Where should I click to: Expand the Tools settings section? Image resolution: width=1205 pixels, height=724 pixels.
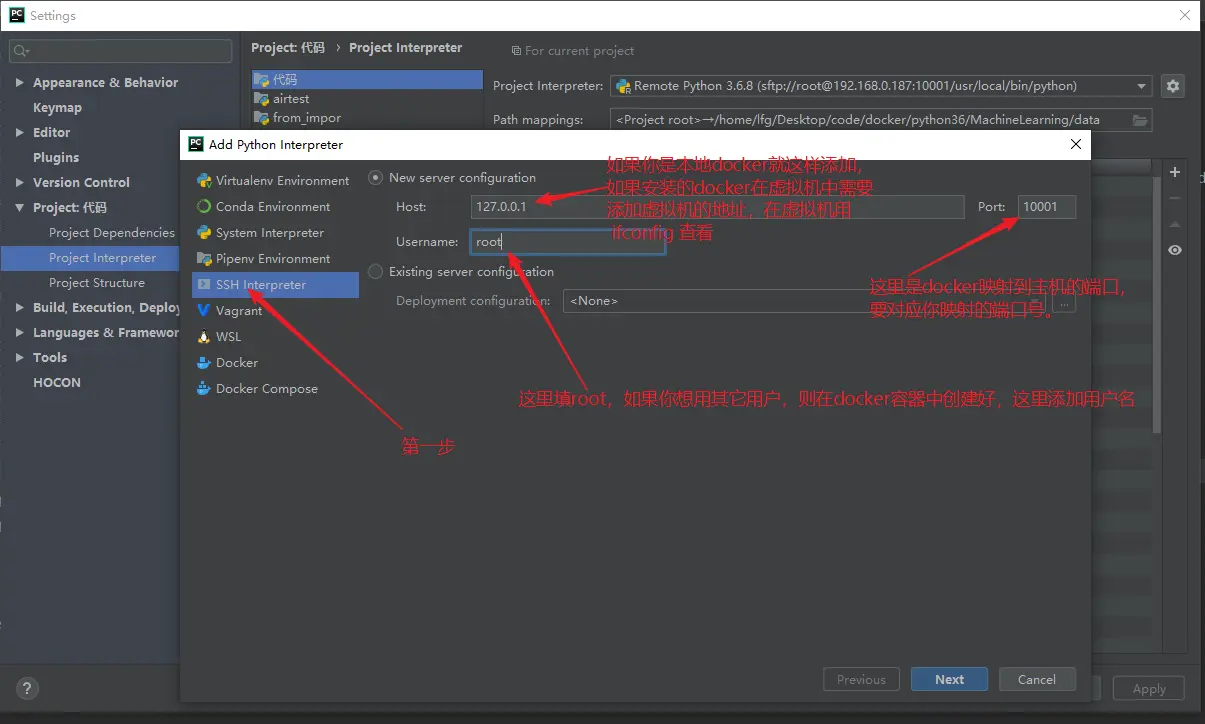point(20,358)
